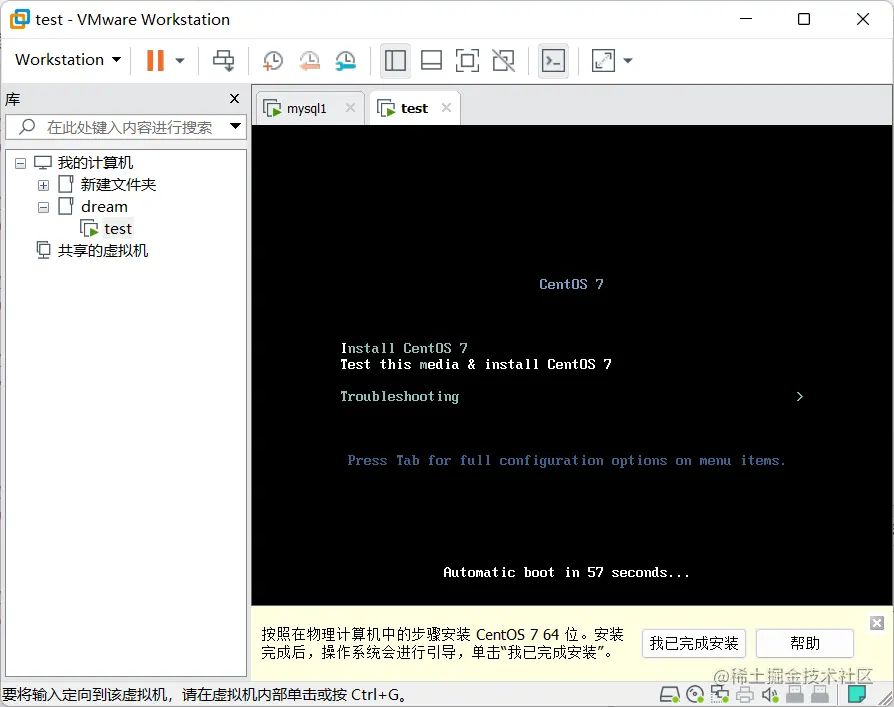Open the Workstation menu
The height and width of the screenshot is (707, 894).
click(68, 59)
